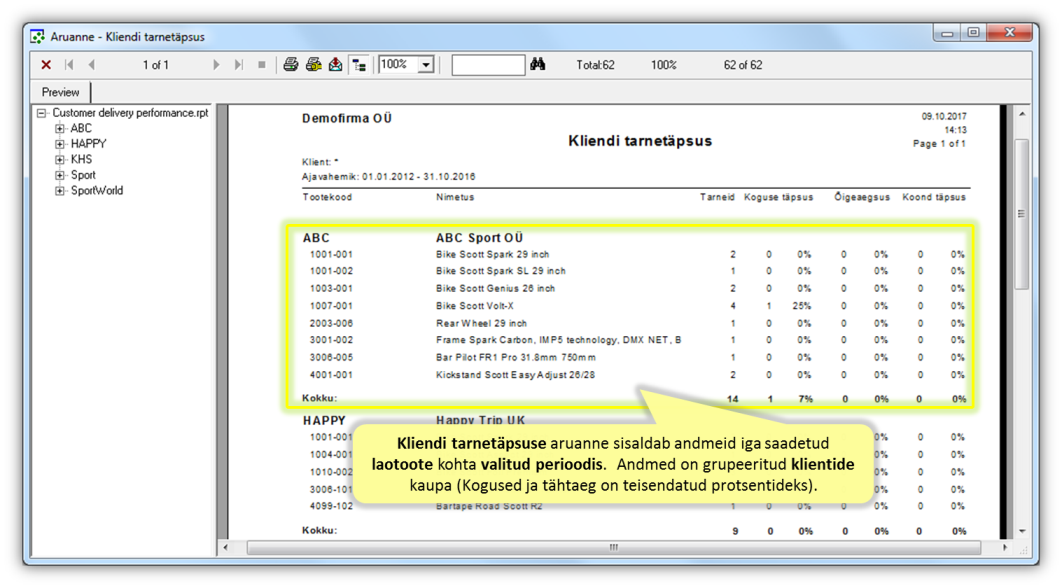Select the KHS group in the tree
Image resolution: width=1062 pixels, height=588 pixels.
tap(81, 160)
